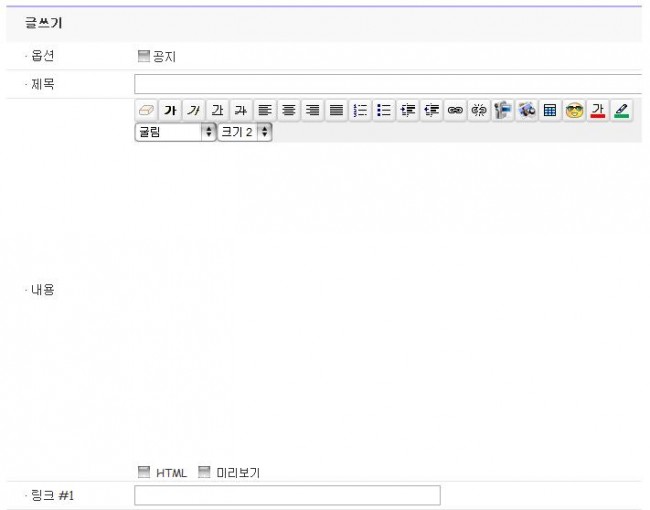The width and height of the screenshot is (650, 510).
Task: Enable the HTML checkbox
Action: pyautogui.click(x=143, y=472)
